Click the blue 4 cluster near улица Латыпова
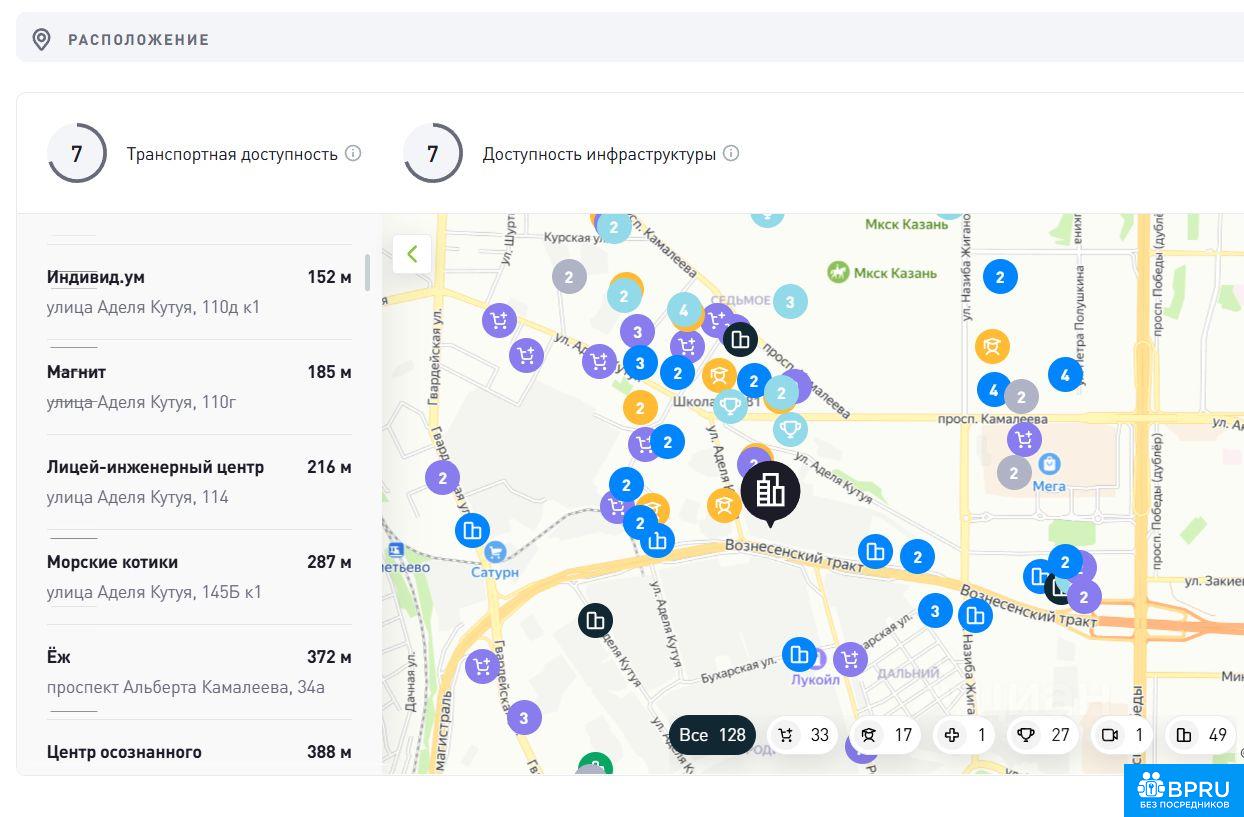Viewport: 1244px width, 817px height. (1066, 375)
